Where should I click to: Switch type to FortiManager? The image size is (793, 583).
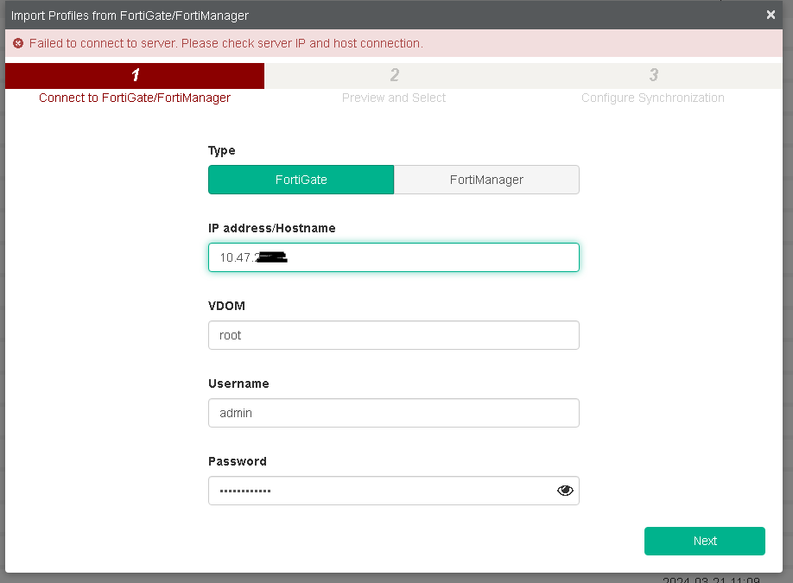point(486,180)
